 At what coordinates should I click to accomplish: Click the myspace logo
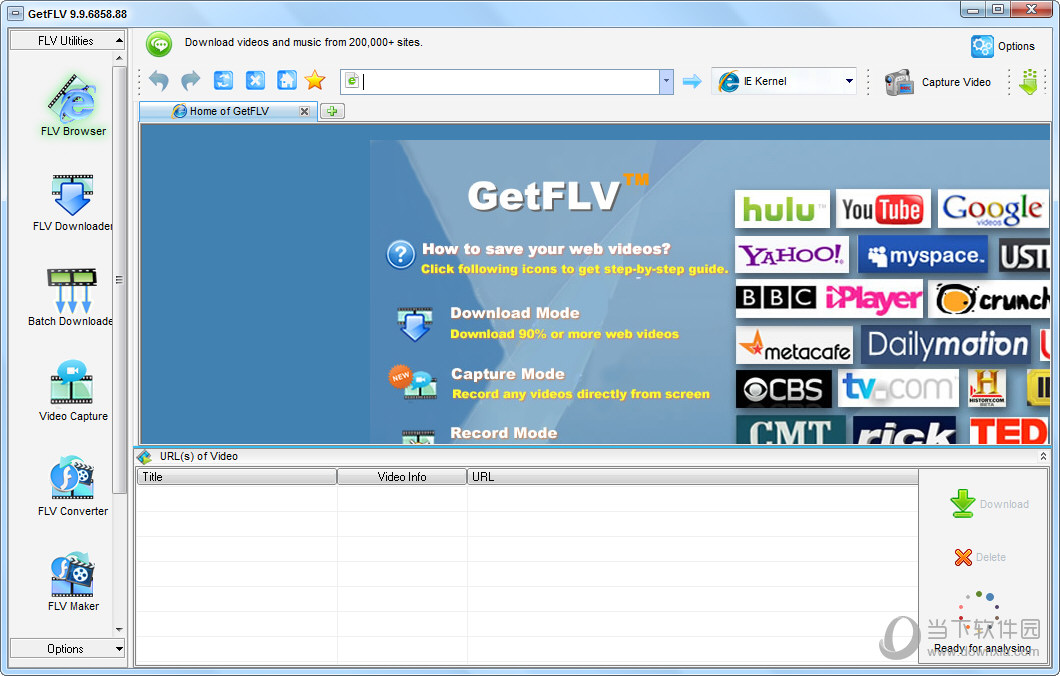[x=923, y=255]
